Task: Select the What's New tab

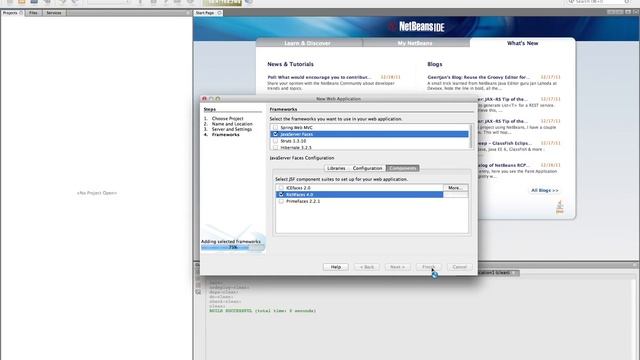Action: pyautogui.click(x=522, y=43)
